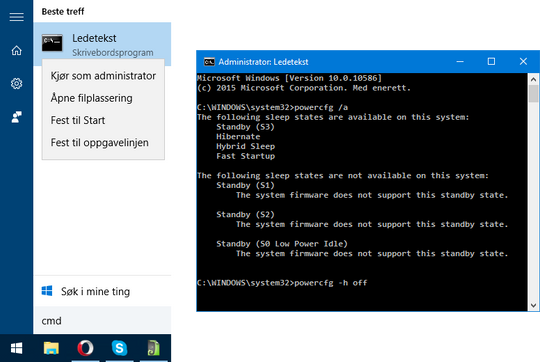Open the Windows Start button
The image size is (540, 362).
(17, 348)
